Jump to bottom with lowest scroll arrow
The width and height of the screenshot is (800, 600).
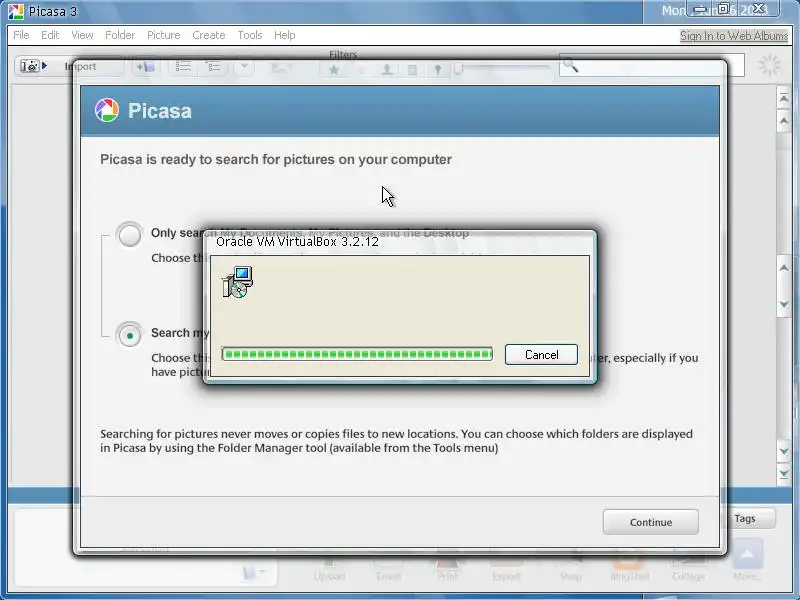click(x=784, y=474)
